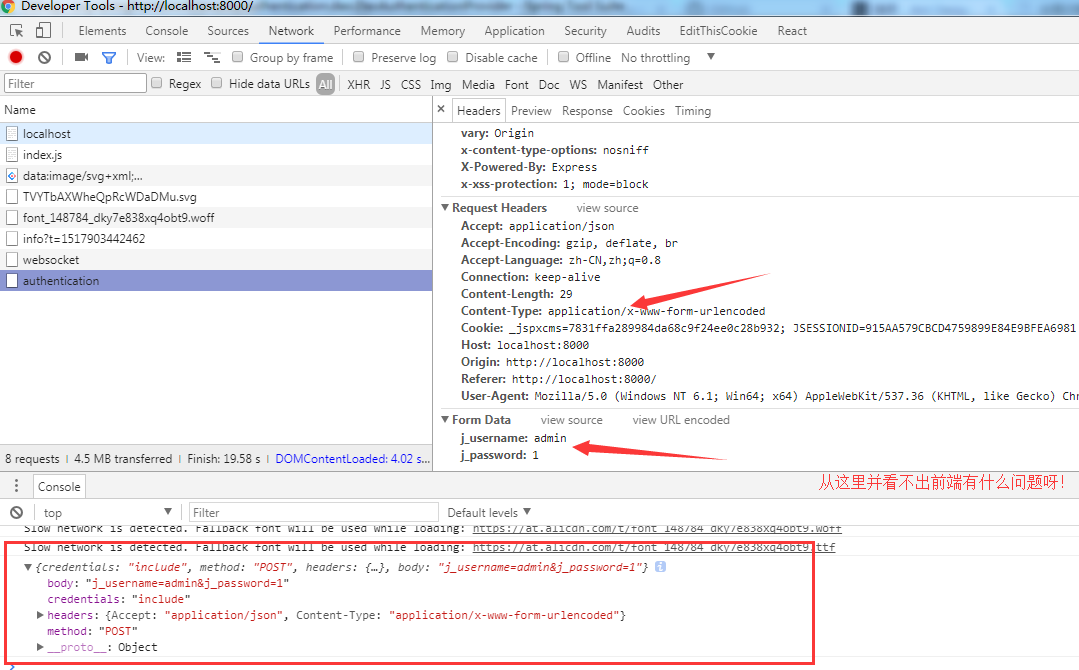
Task: Filter requests by XHR type
Action: (359, 85)
